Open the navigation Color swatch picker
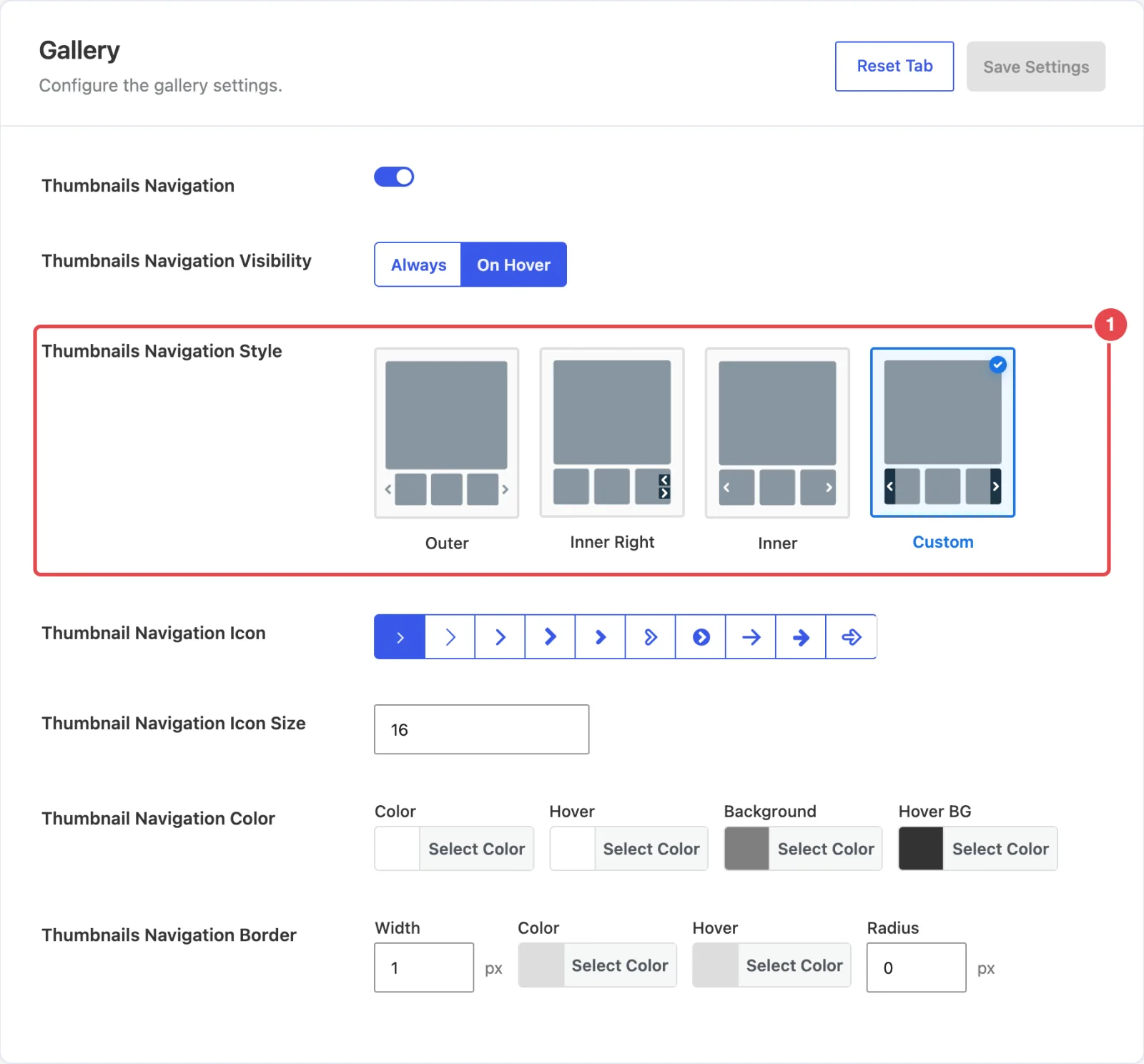Screen dimensions: 1144x1064 (x=398, y=849)
